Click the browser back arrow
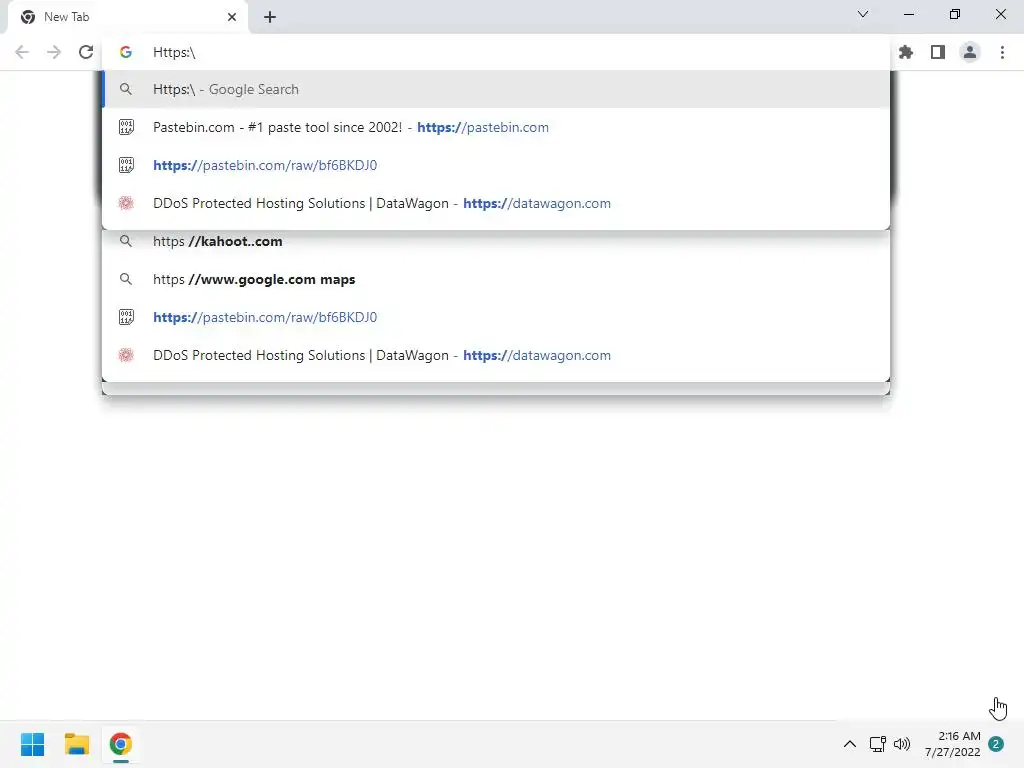1024x768 pixels. pos(22,52)
